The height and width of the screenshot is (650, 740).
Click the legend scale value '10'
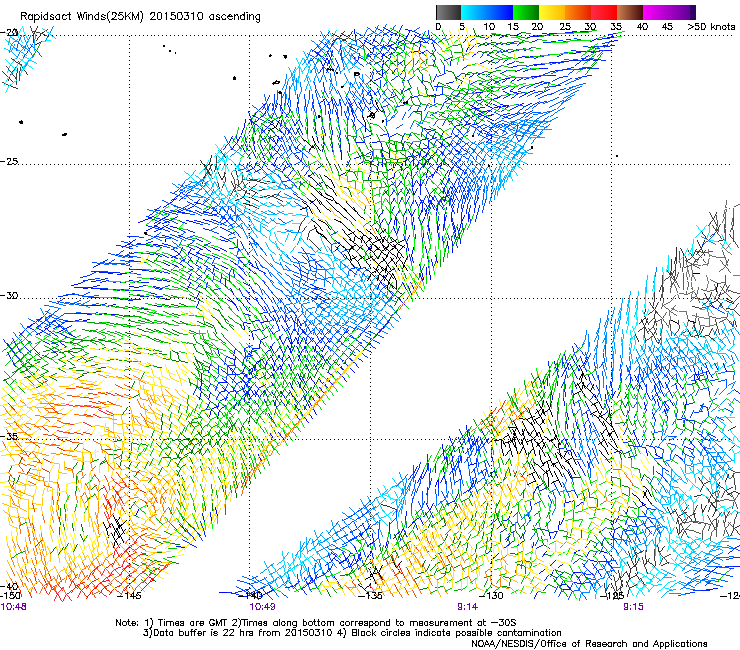tap(489, 27)
